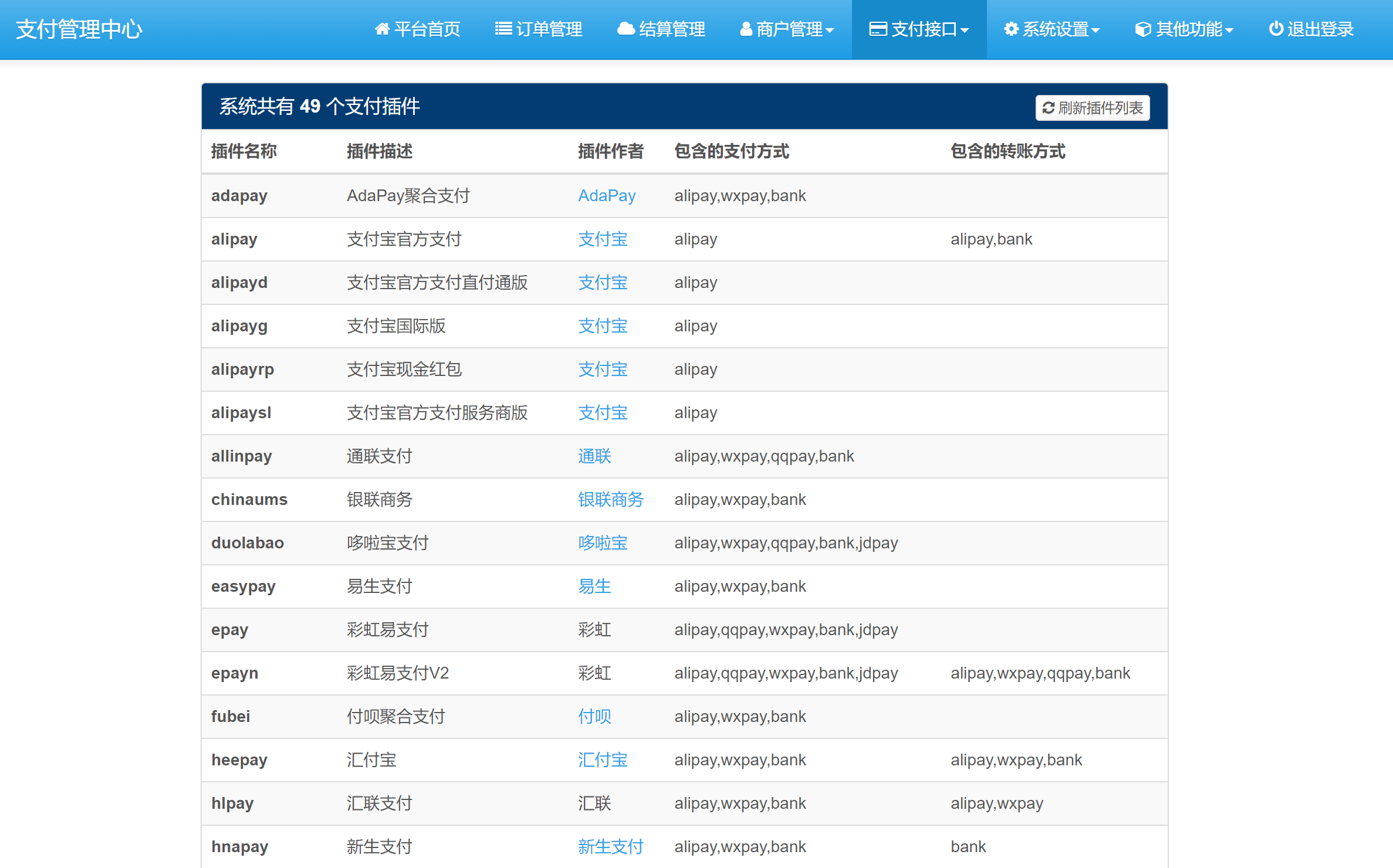Click the hnapay plugin name
The image size is (1393, 868).
tap(240, 846)
